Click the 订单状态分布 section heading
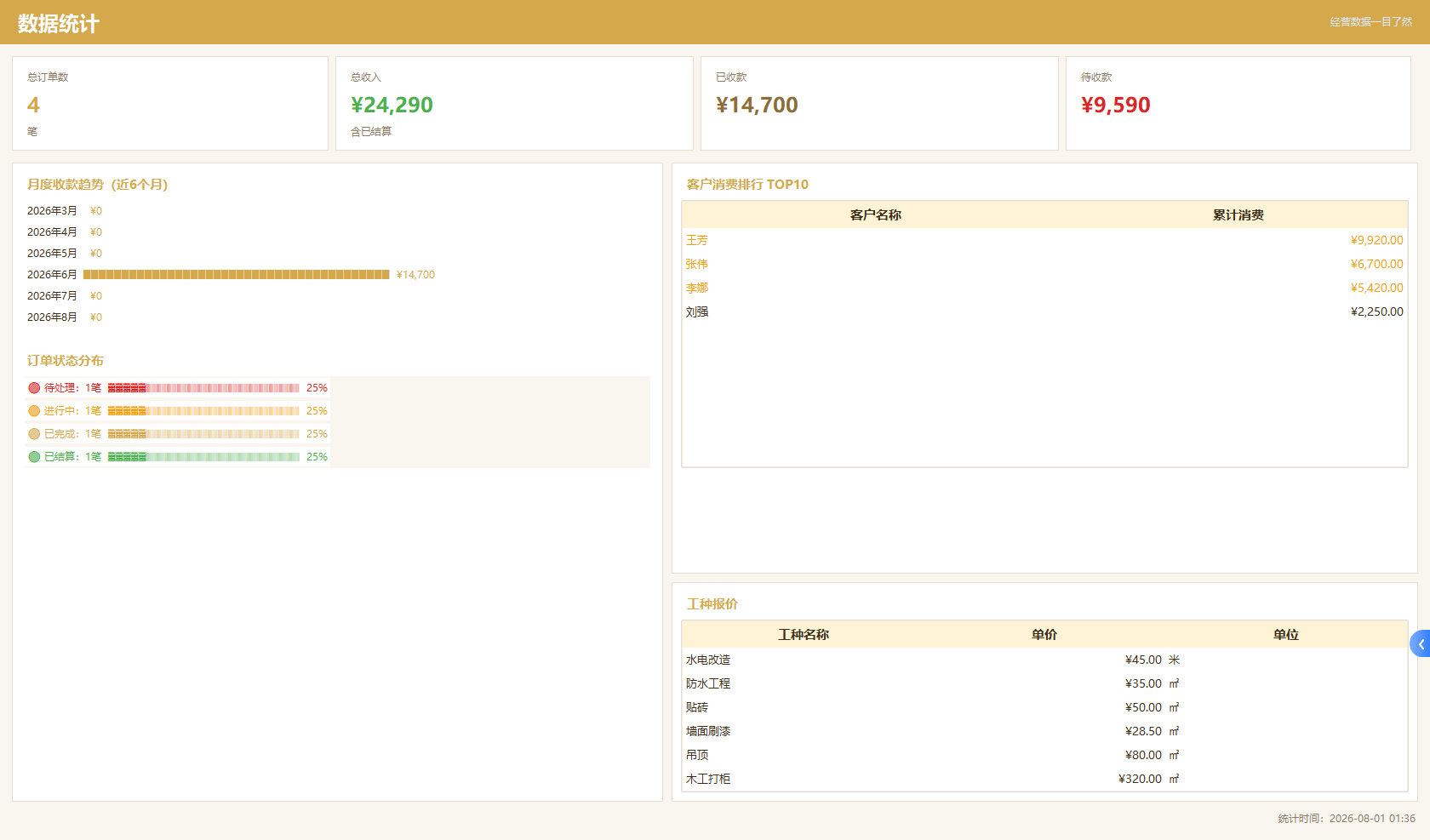This screenshot has height=840, width=1430. tap(66, 361)
